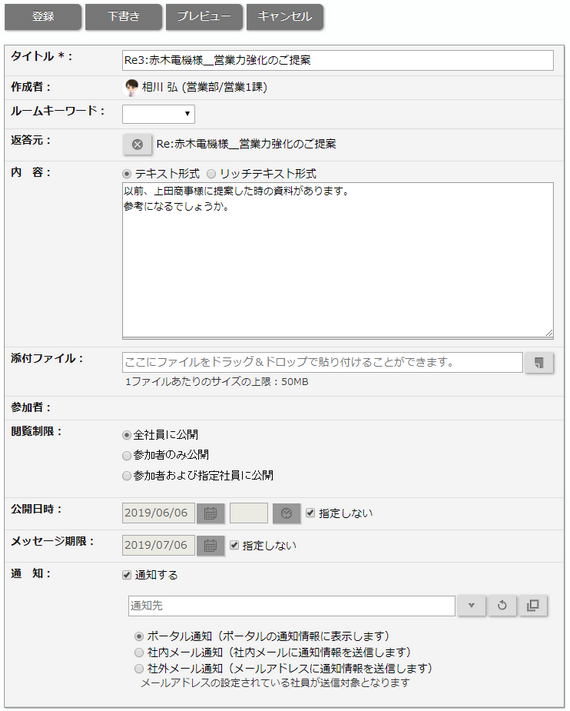The image size is (570, 711).
Task: Remove the 返答元 reply source with X icon
Action: [x=137, y=144]
